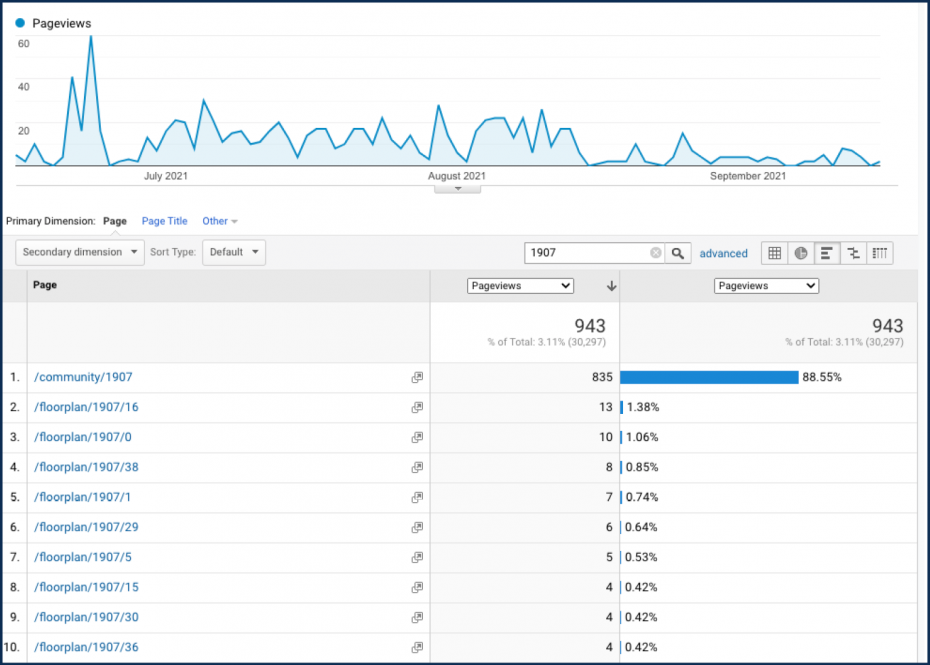930x665 pixels.
Task: Open Secondary dimension dropdown
Action: (x=79, y=252)
